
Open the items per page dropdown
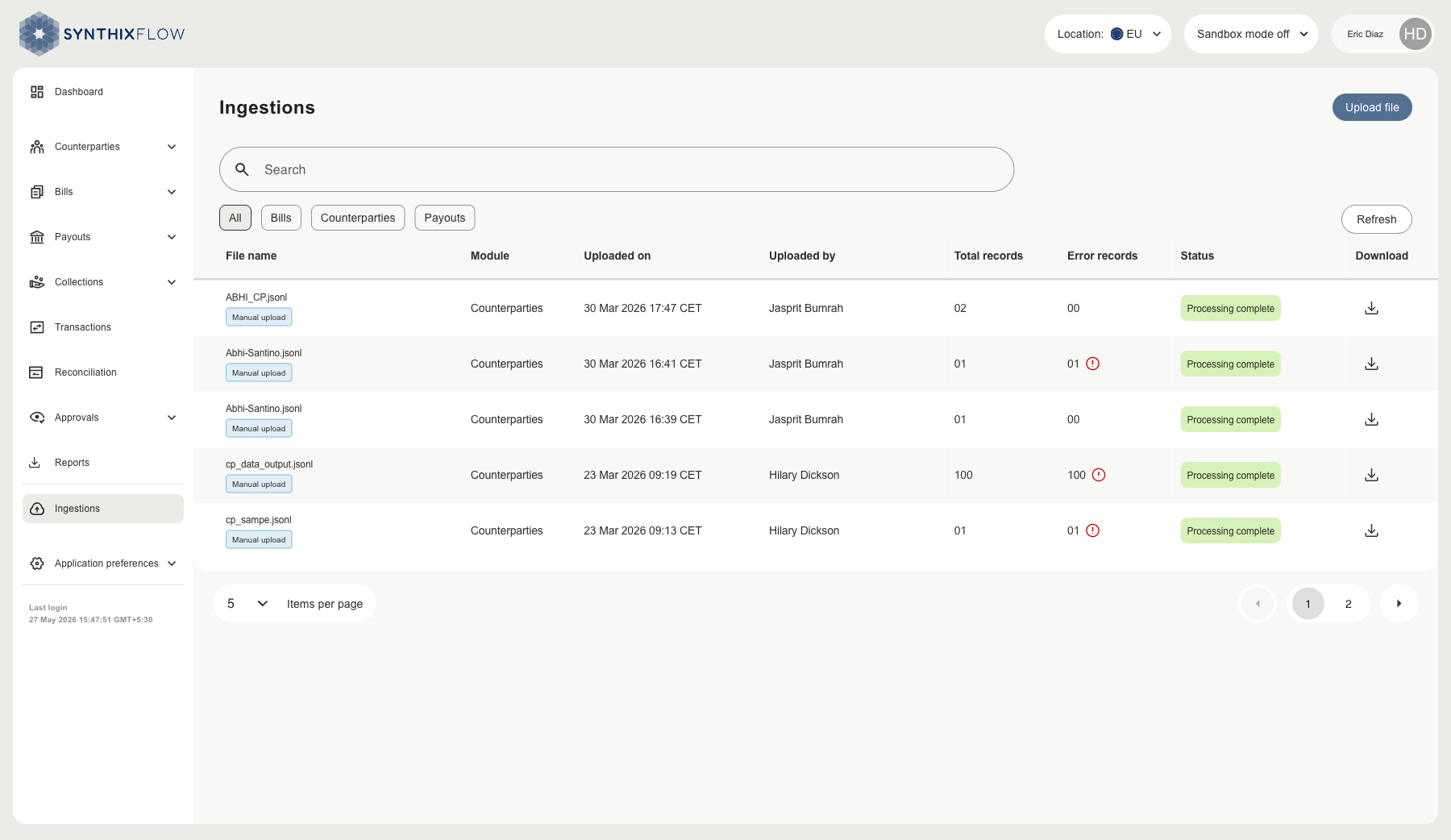pyautogui.click(x=247, y=604)
